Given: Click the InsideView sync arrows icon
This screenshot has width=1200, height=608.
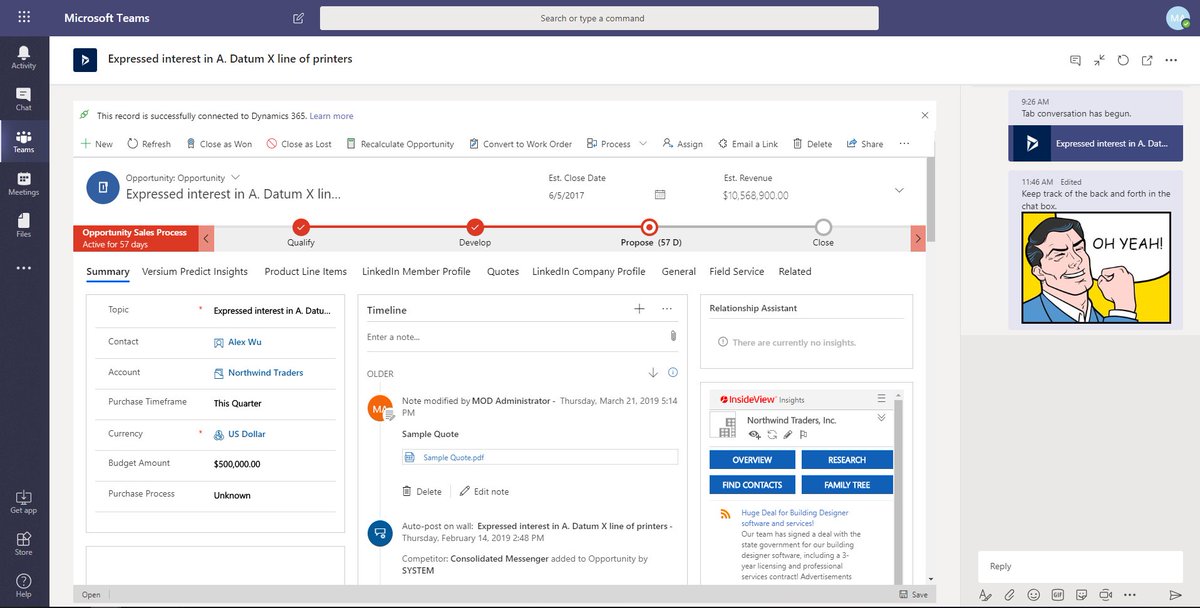Looking at the screenshot, I should pyautogui.click(x=771, y=435).
